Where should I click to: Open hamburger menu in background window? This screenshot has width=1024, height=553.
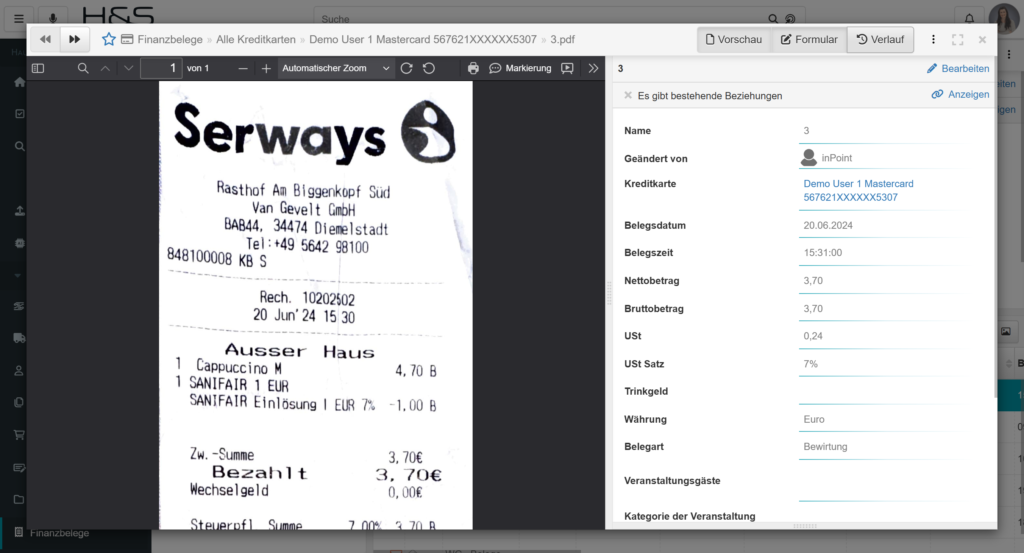(19, 19)
